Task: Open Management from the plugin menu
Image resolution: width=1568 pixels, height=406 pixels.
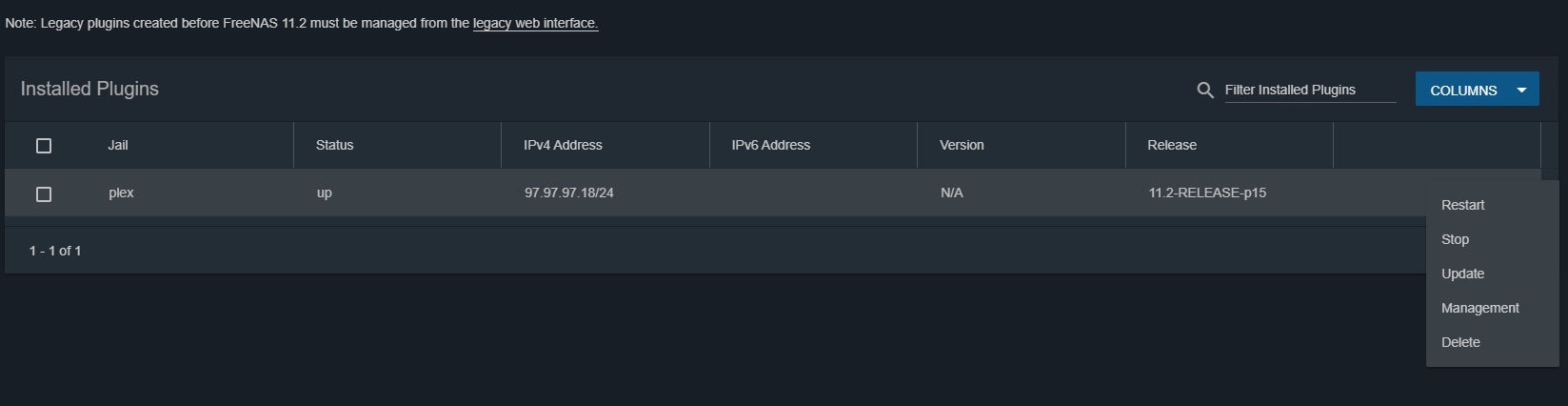Action: coord(1479,308)
